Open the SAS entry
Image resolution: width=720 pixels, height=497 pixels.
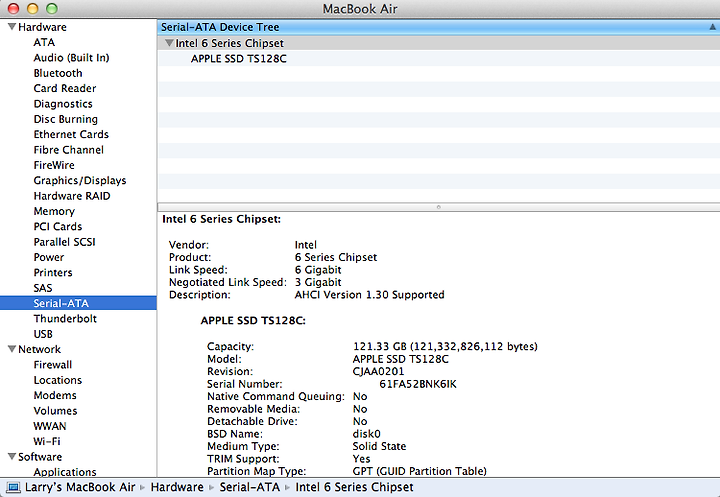click(43, 288)
